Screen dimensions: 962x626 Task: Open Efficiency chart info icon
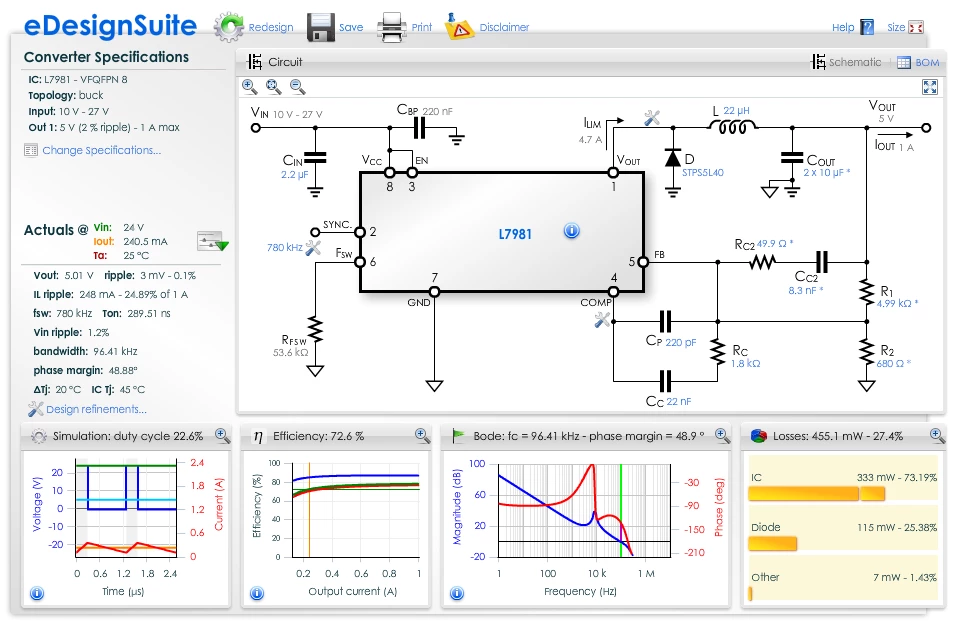(x=257, y=593)
